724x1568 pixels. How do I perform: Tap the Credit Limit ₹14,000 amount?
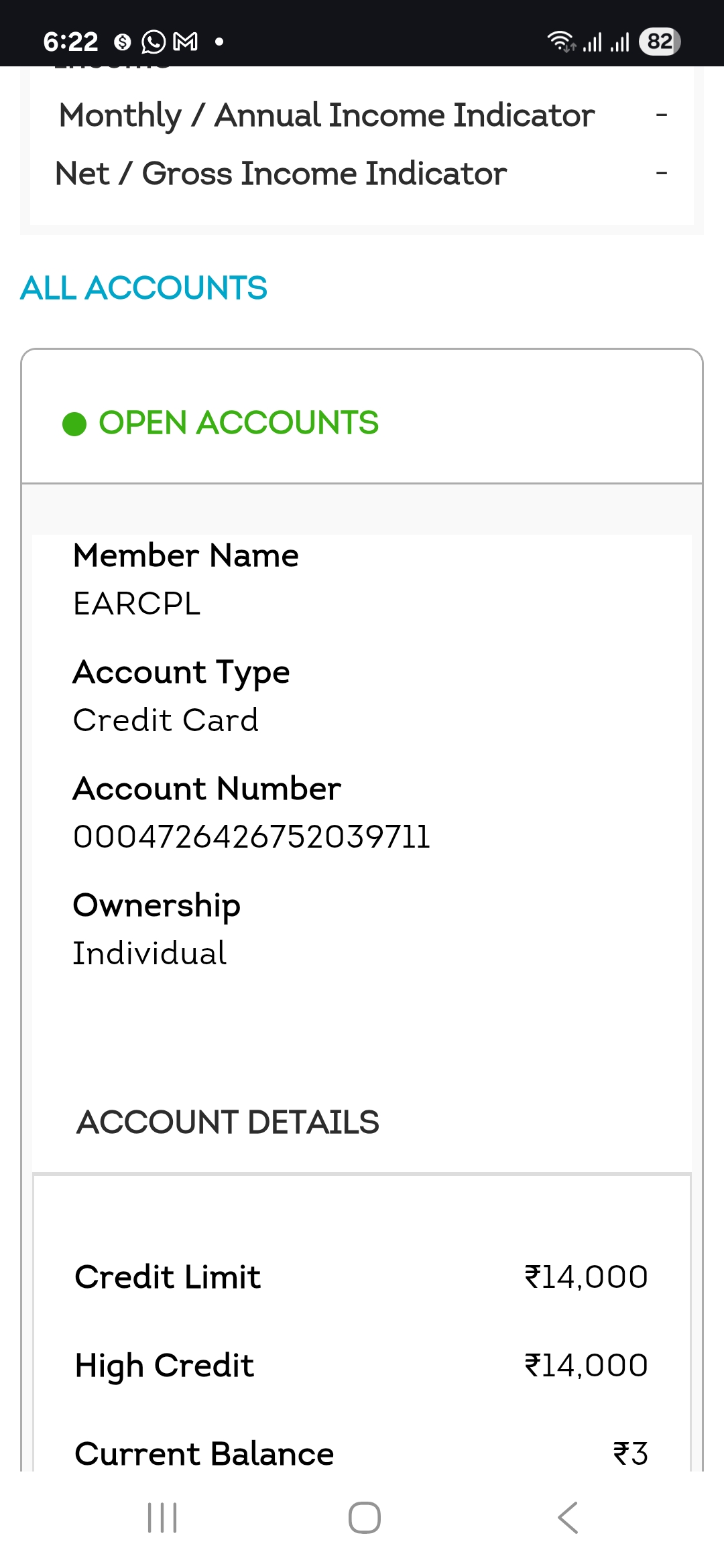pyautogui.click(x=586, y=1277)
